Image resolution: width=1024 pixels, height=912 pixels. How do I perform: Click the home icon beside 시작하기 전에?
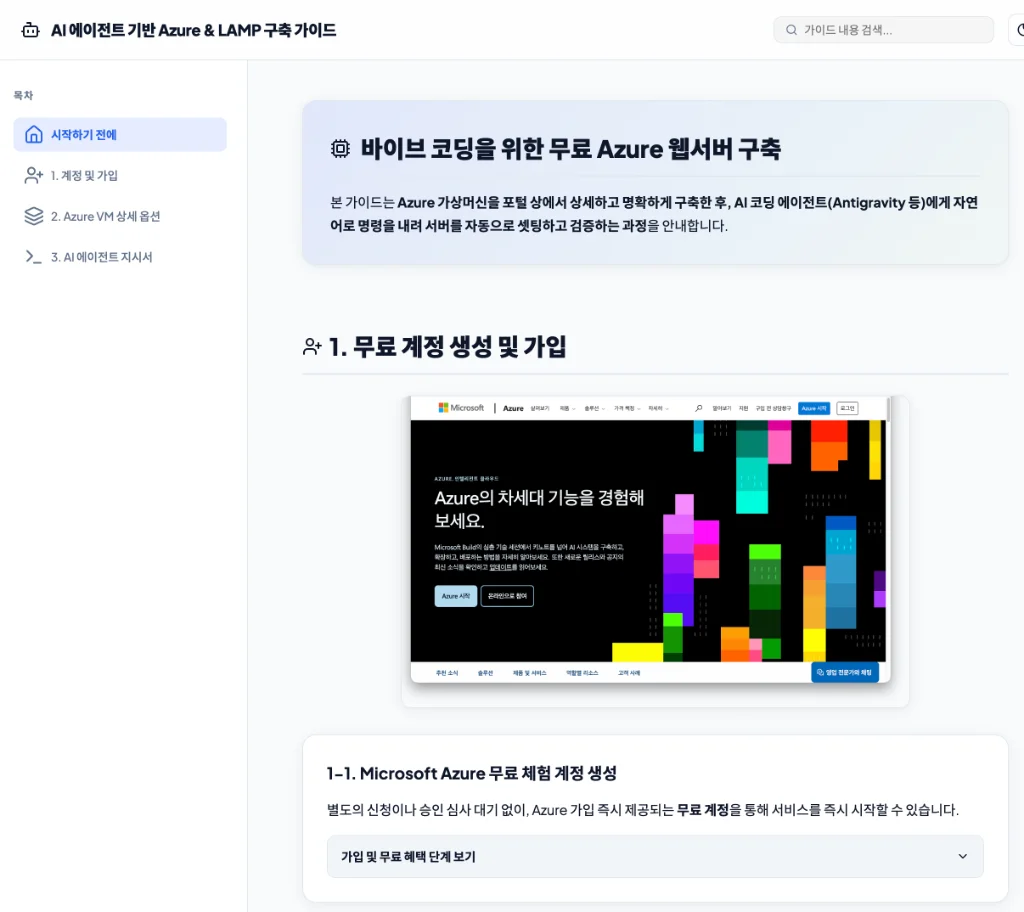(x=33, y=135)
